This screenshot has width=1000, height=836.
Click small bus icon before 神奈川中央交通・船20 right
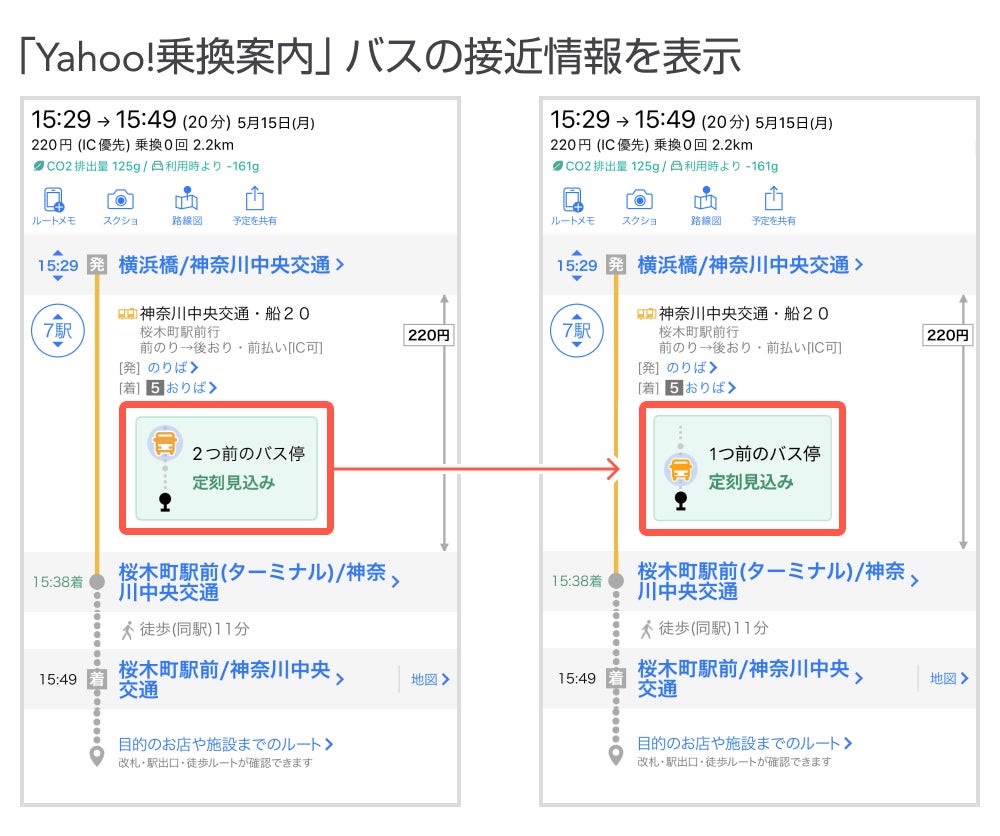(x=647, y=314)
